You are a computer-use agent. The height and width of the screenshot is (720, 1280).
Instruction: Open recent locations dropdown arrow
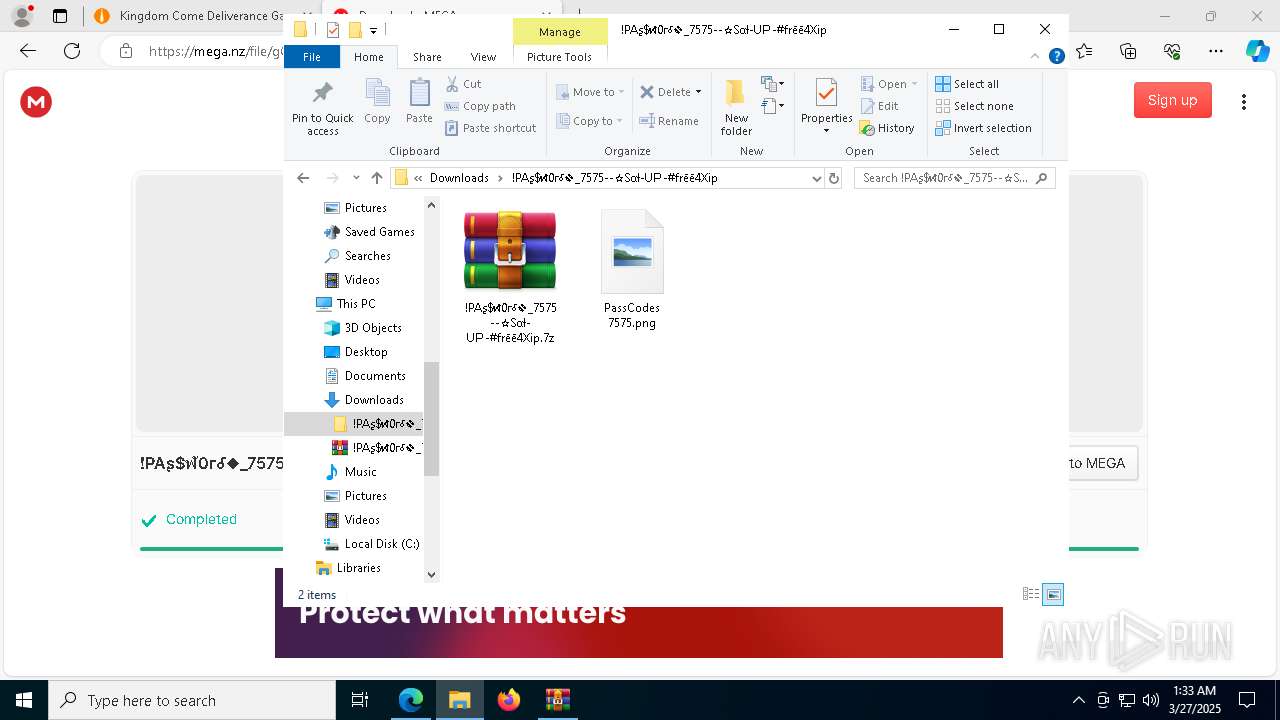tap(356, 178)
